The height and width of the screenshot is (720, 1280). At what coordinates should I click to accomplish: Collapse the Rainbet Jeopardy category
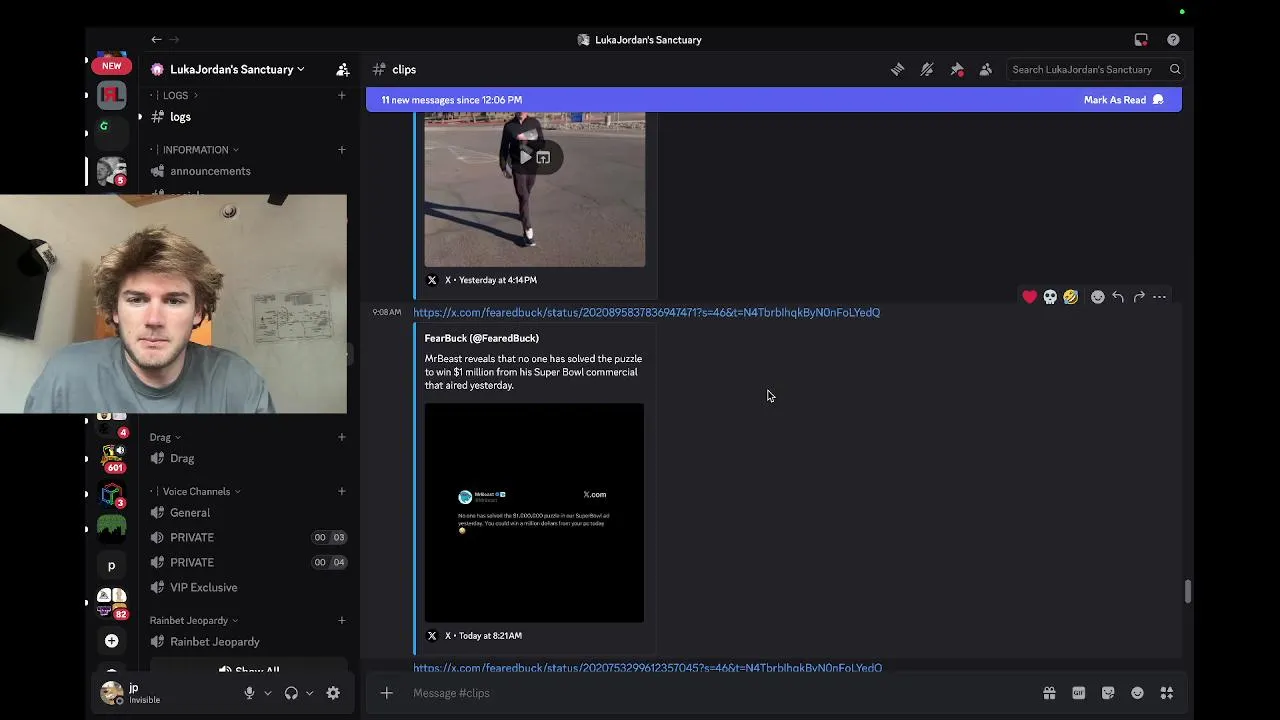[194, 620]
